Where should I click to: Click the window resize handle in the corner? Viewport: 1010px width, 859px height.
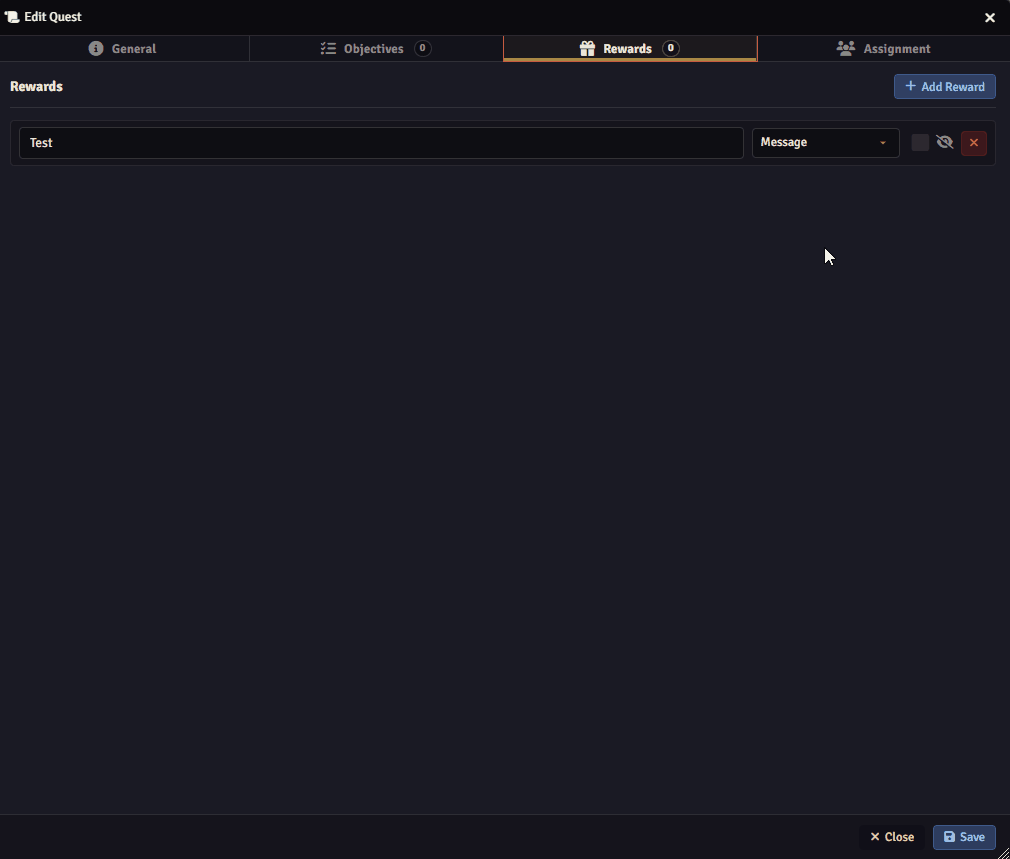click(1003, 853)
